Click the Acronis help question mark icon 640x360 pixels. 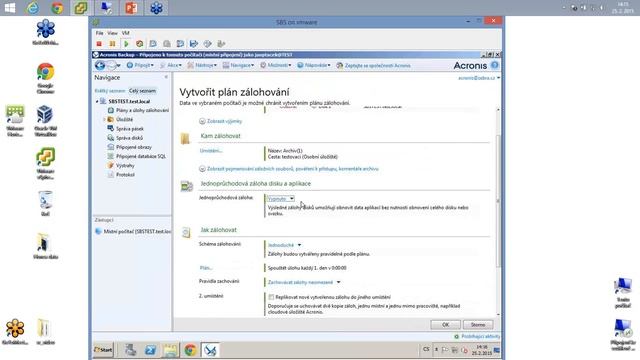(495, 65)
